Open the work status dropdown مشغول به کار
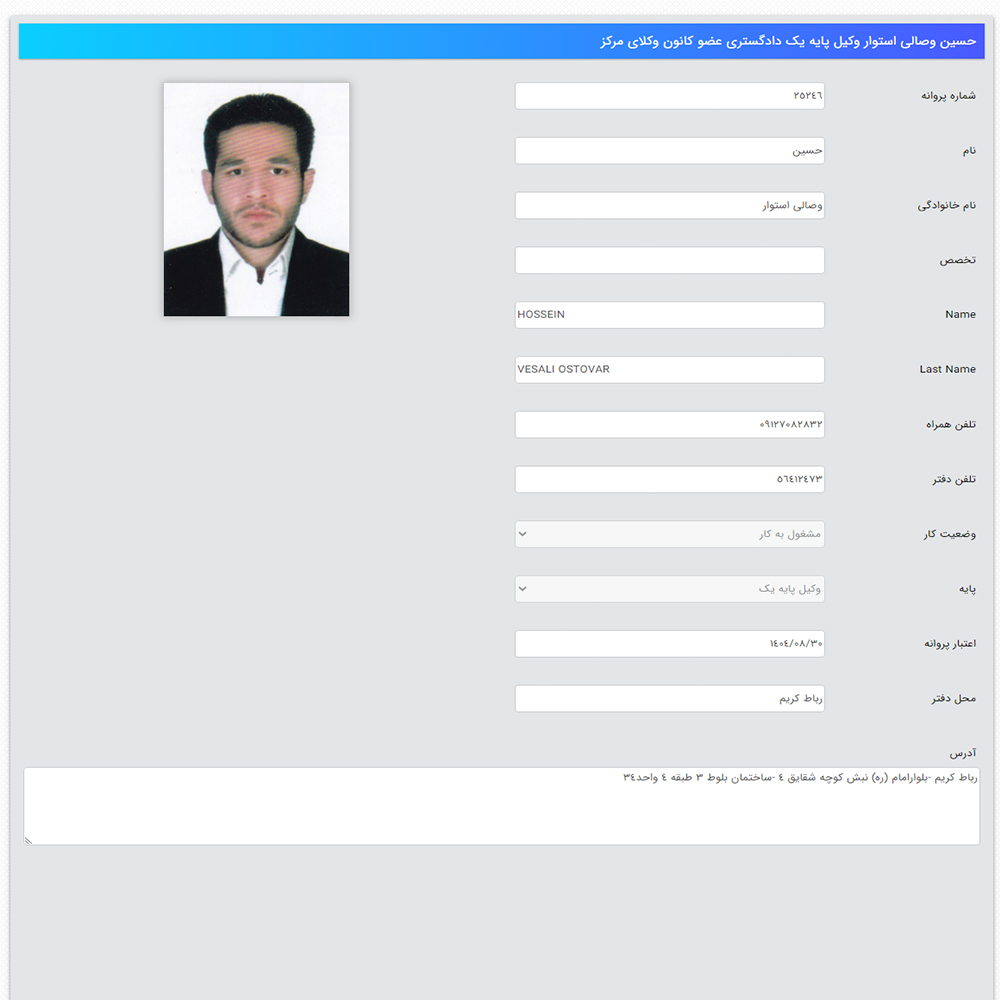 [x=670, y=534]
